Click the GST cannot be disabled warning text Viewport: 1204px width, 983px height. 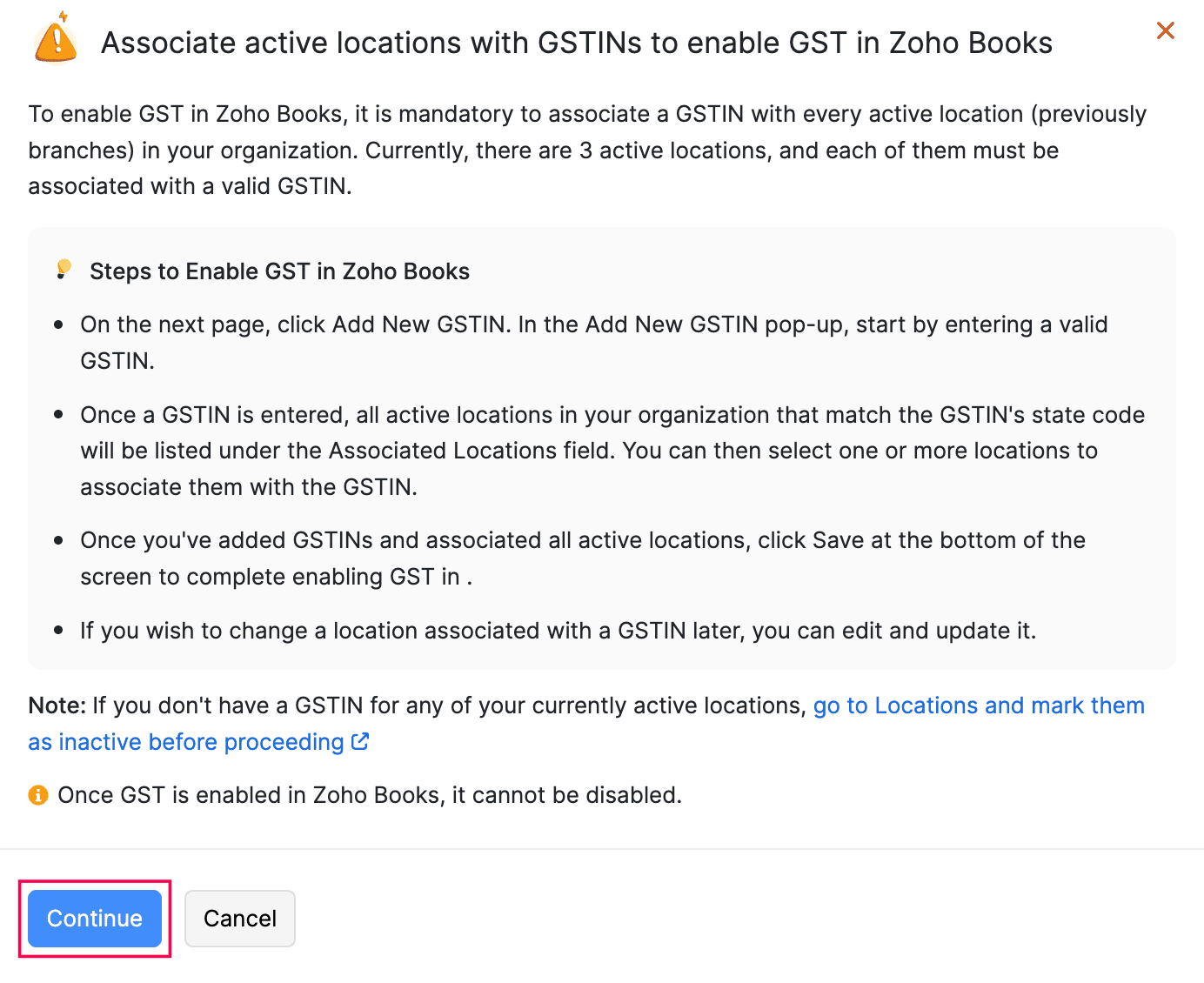(369, 795)
